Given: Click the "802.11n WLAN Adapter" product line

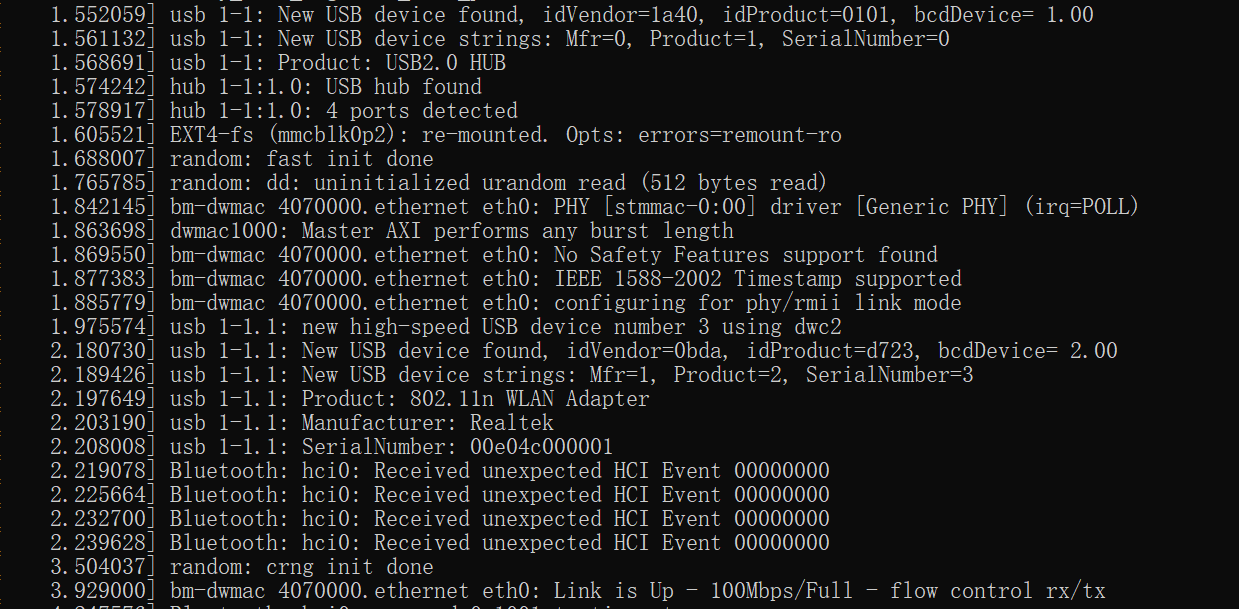Looking at the screenshot, I should [350, 399].
